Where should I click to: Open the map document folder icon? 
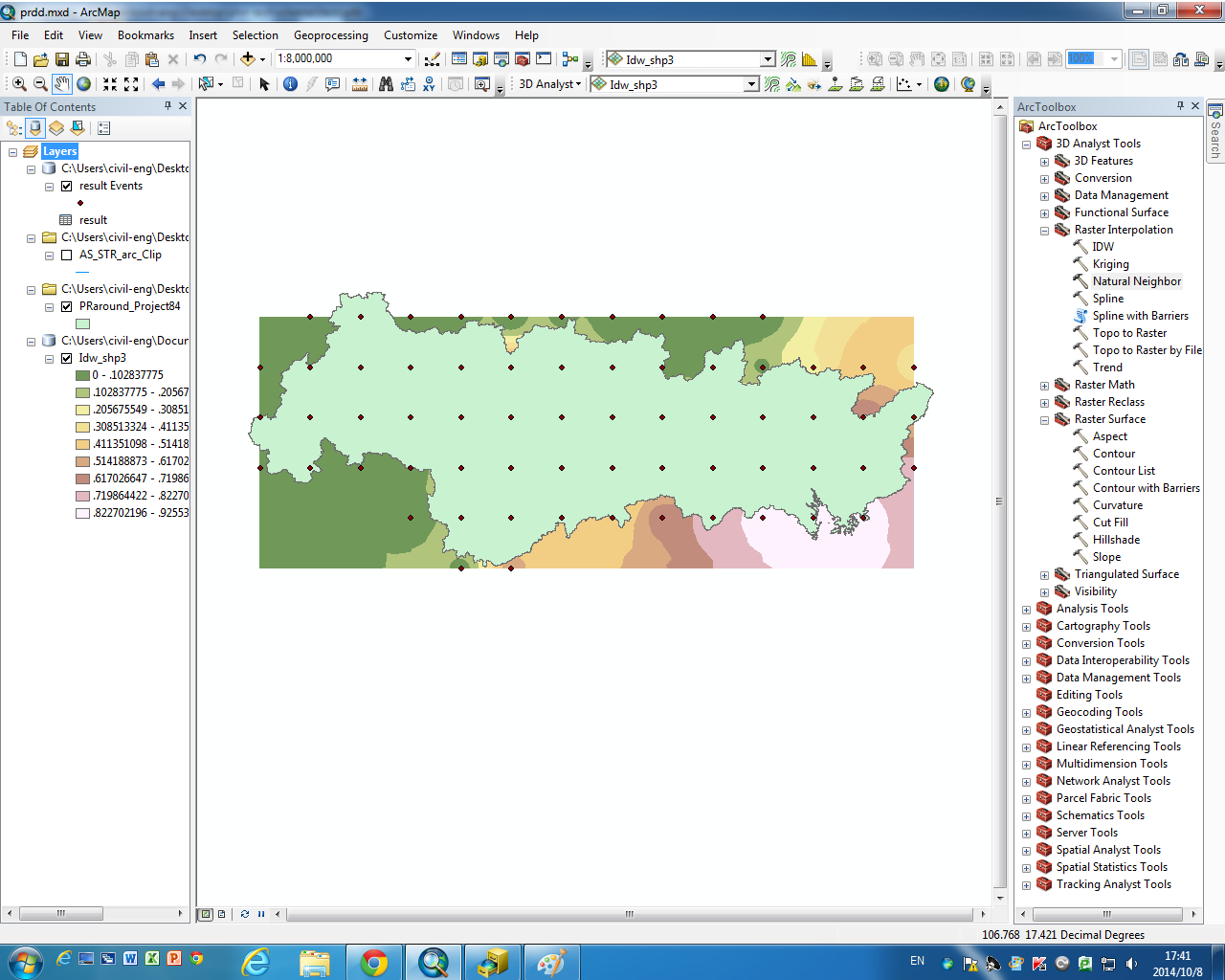click(x=41, y=59)
